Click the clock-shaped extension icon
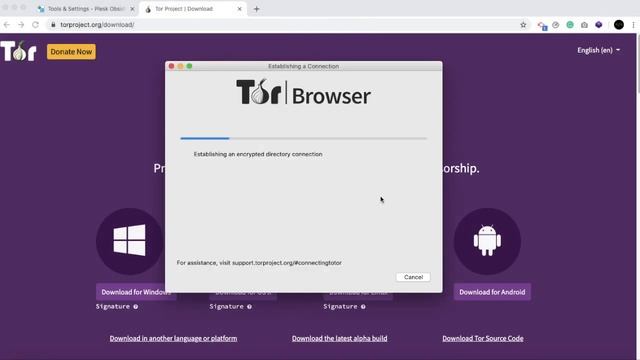 [x=556, y=25]
